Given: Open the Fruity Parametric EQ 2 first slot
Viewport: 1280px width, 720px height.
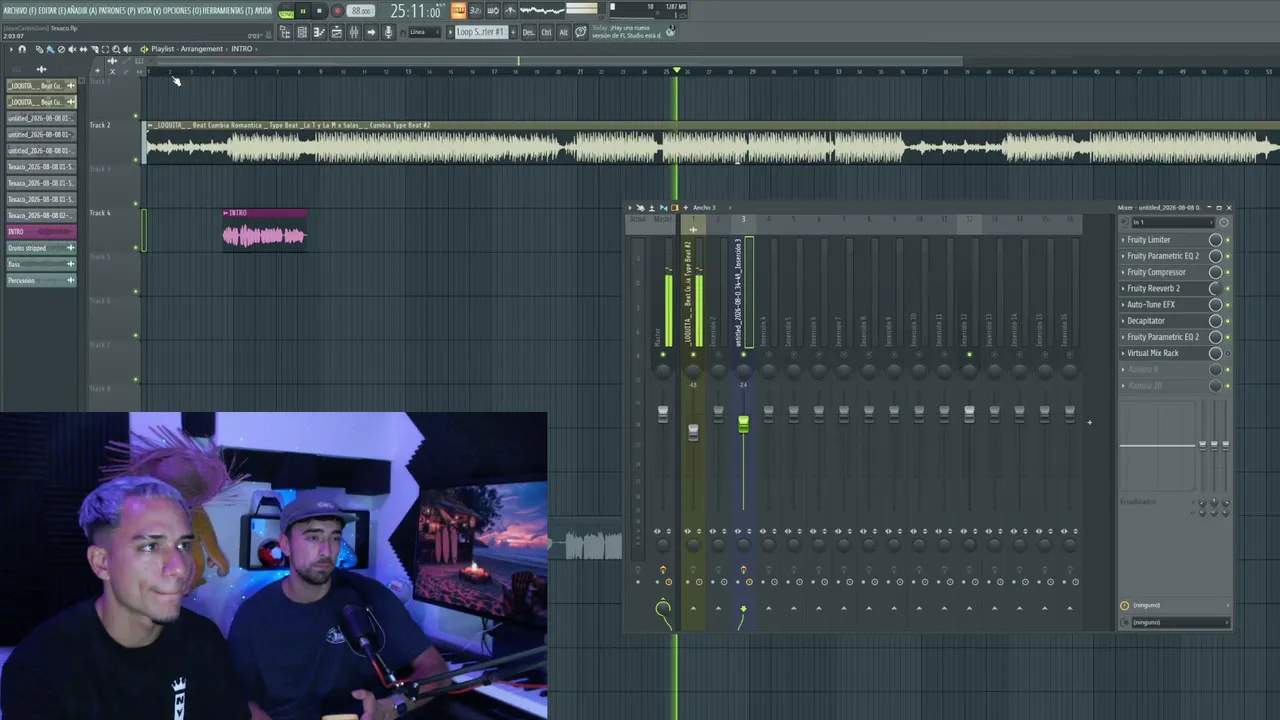Looking at the screenshot, I should (1163, 256).
